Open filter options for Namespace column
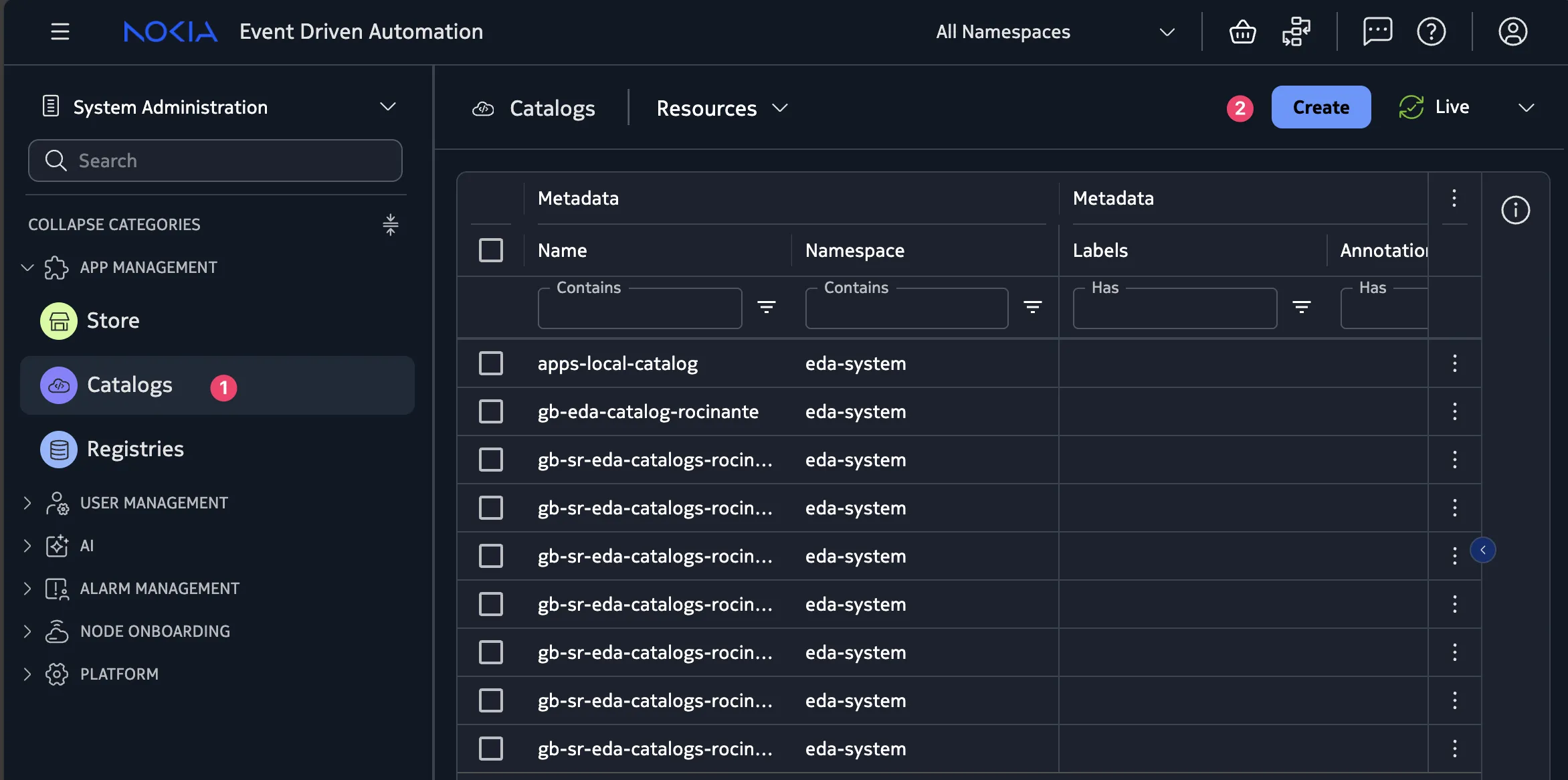1568x780 pixels. tap(1033, 307)
